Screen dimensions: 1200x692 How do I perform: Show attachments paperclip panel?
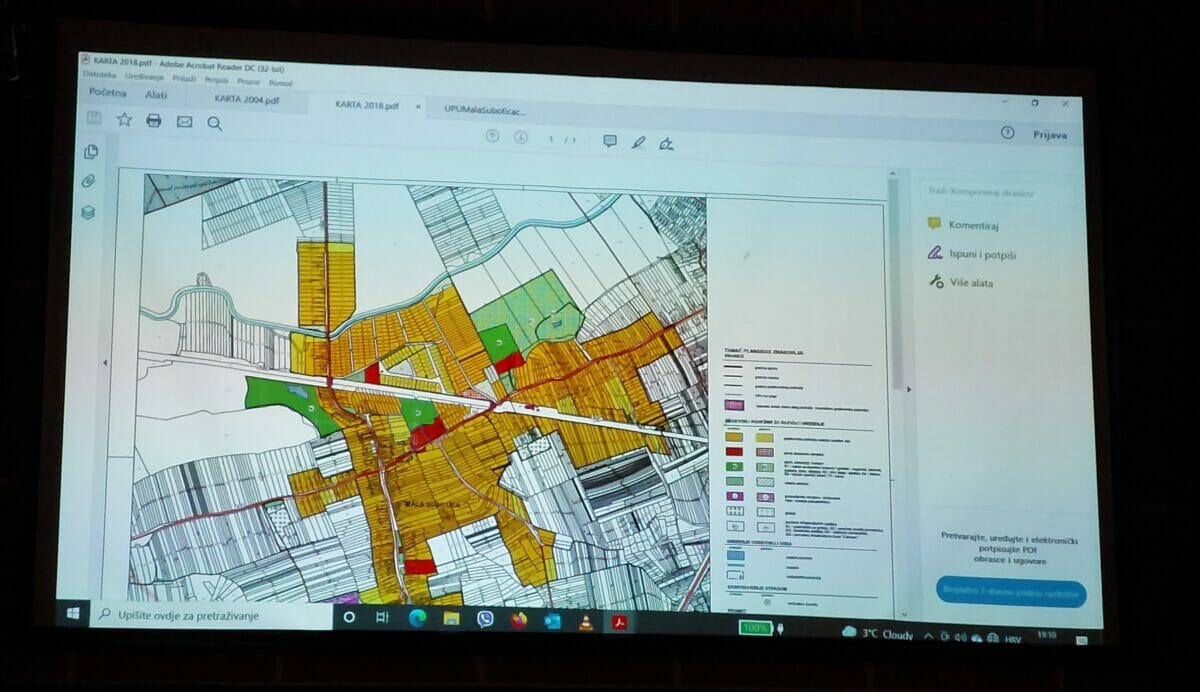pyautogui.click(x=88, y=181)
